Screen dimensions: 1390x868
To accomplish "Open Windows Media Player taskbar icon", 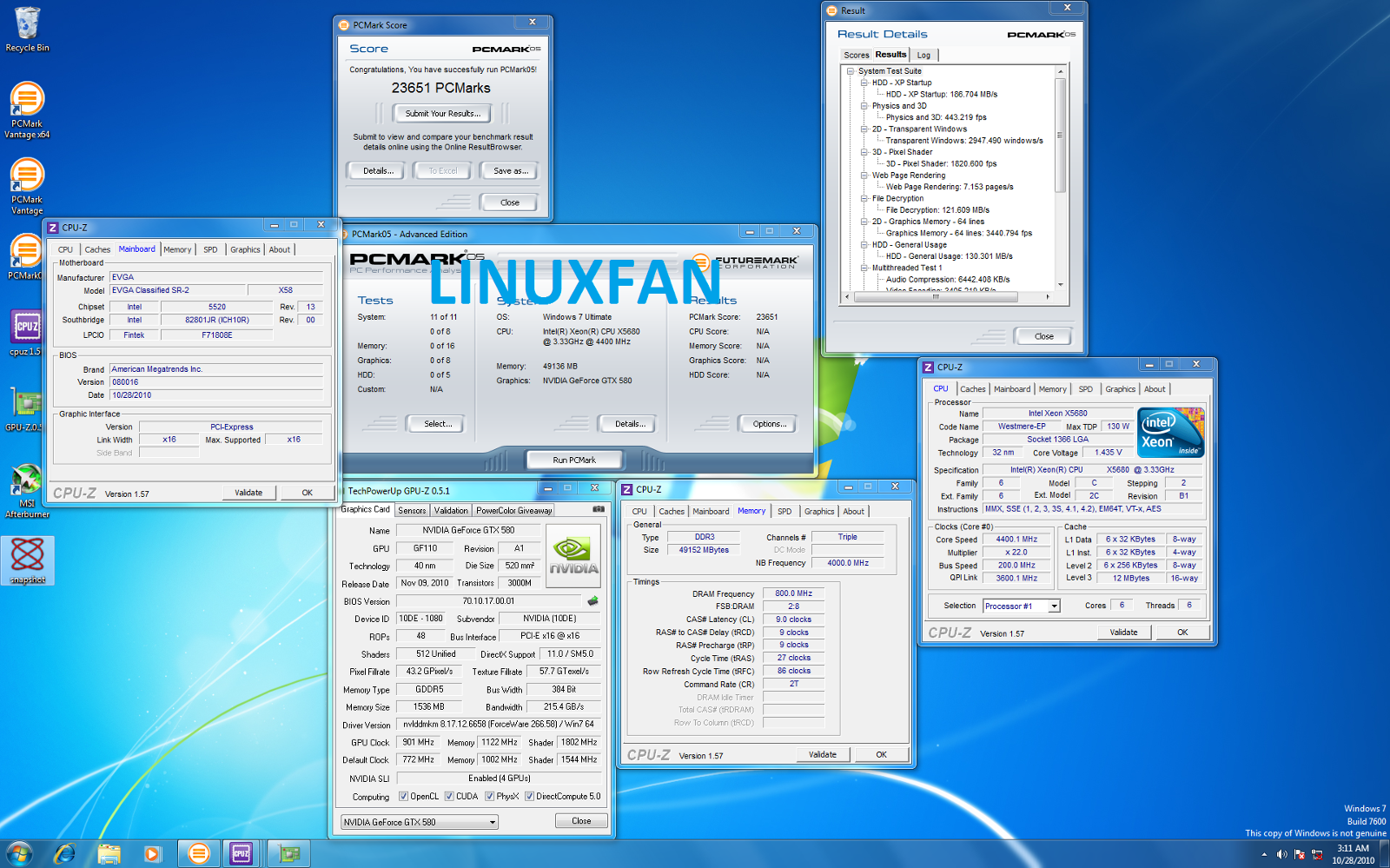I will tap(152, 854).
